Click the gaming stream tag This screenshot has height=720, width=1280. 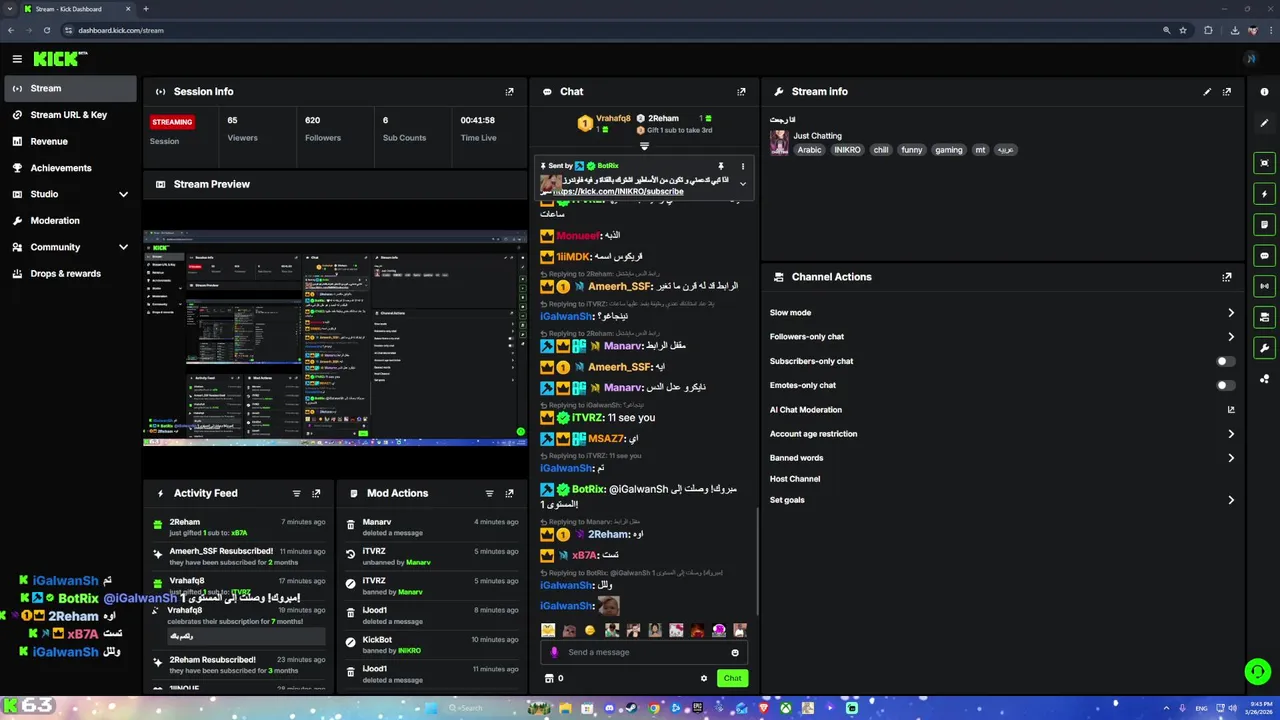pos(949,150)
